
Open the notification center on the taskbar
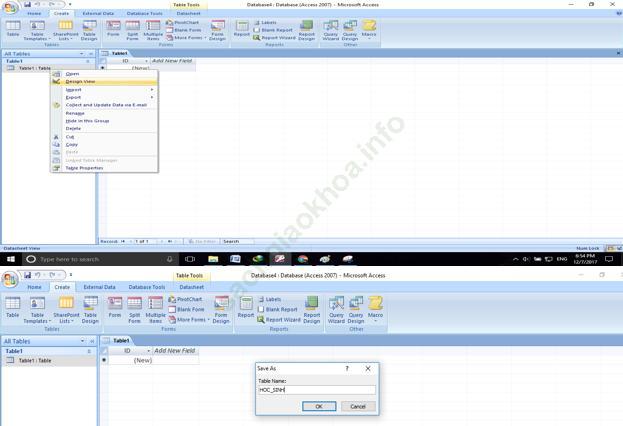609,259
